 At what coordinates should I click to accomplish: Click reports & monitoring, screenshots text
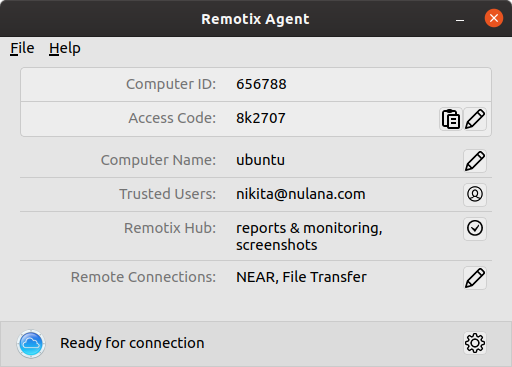tap(309, 236)
